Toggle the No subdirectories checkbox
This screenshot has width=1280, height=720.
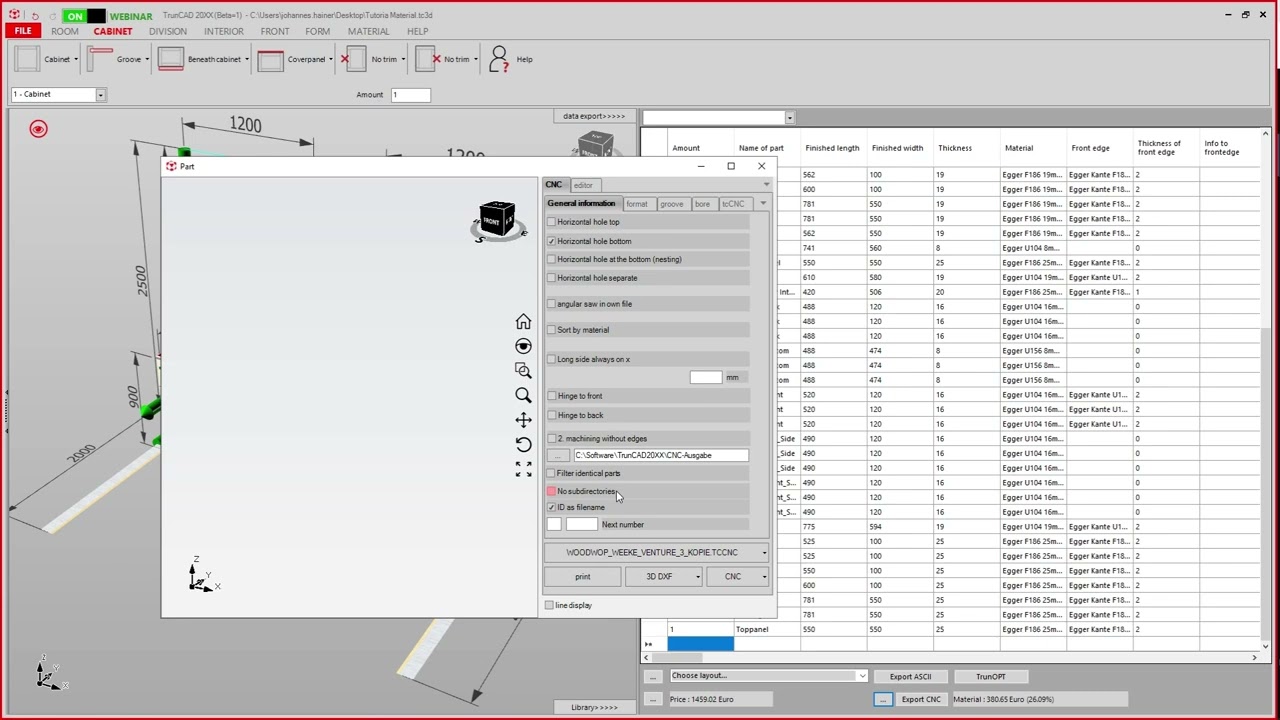pos(551,491)
